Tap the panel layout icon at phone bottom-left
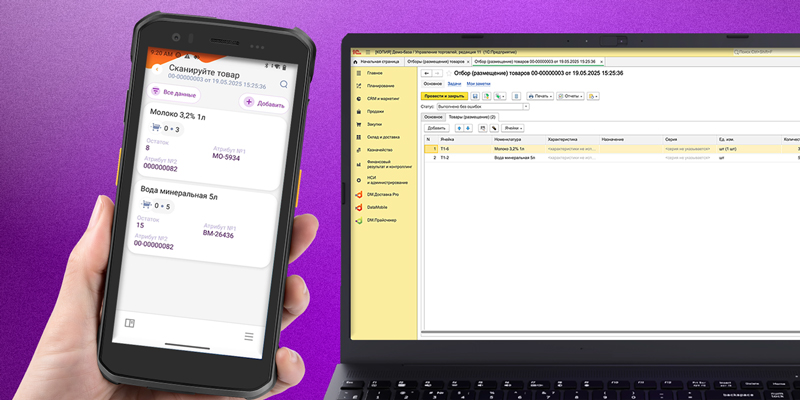 point(129,322)
